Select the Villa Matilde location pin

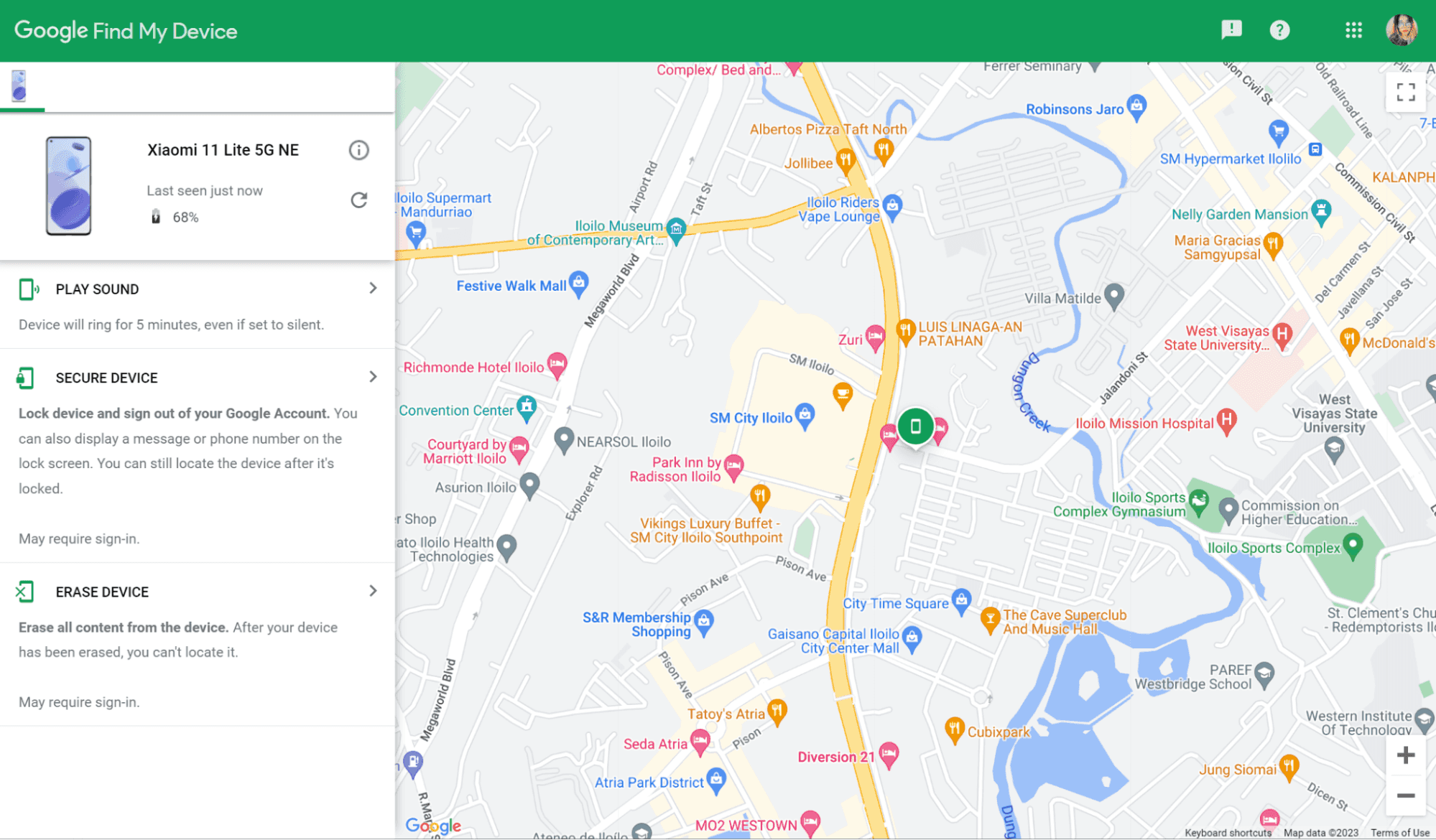pyautogui.click(x=1113, y=296)
